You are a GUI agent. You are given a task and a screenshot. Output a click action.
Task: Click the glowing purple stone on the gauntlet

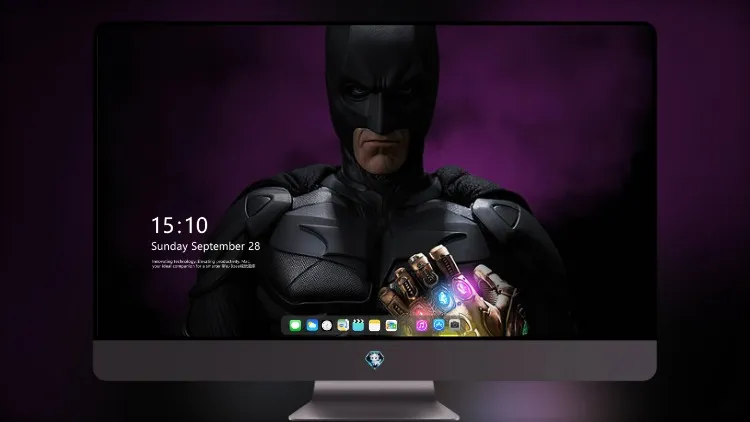click(x=462, y=289)
